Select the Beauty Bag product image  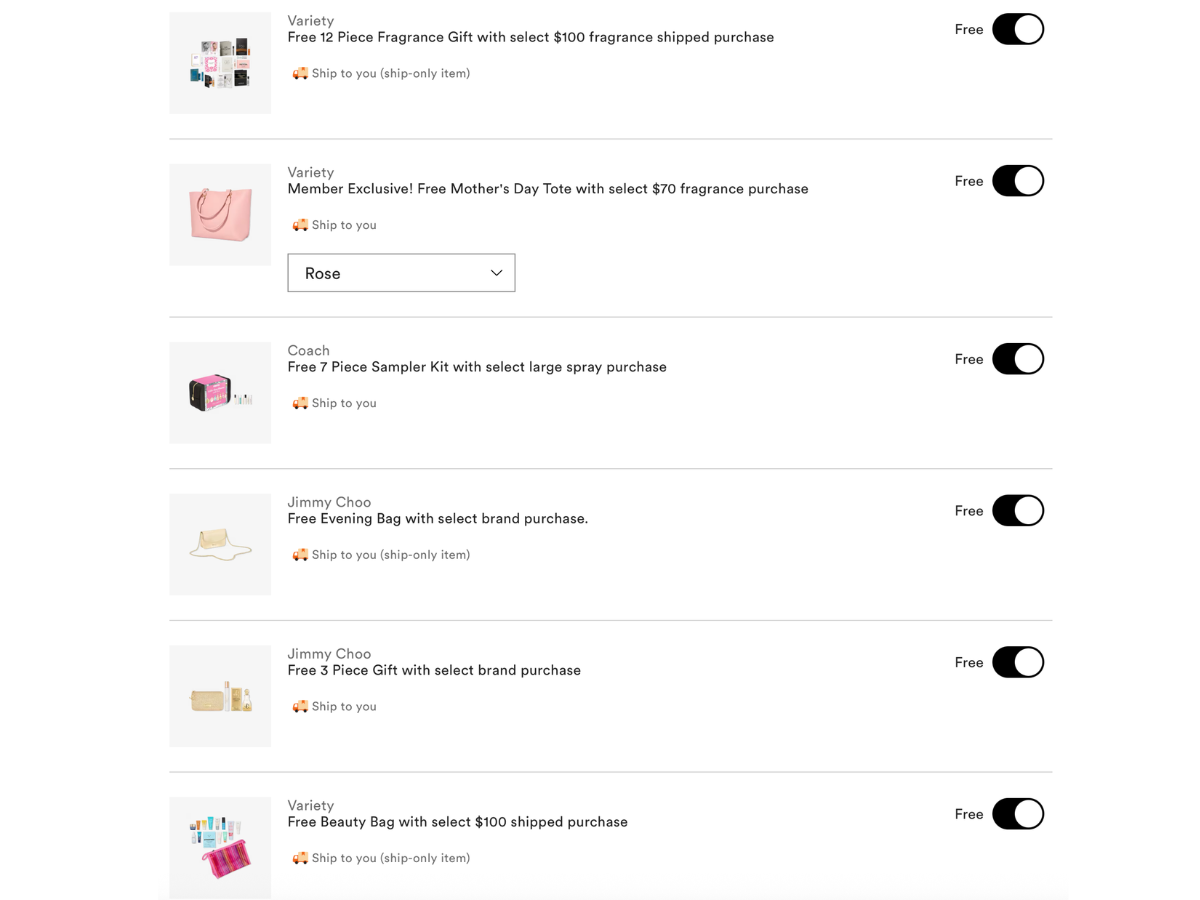220,847
